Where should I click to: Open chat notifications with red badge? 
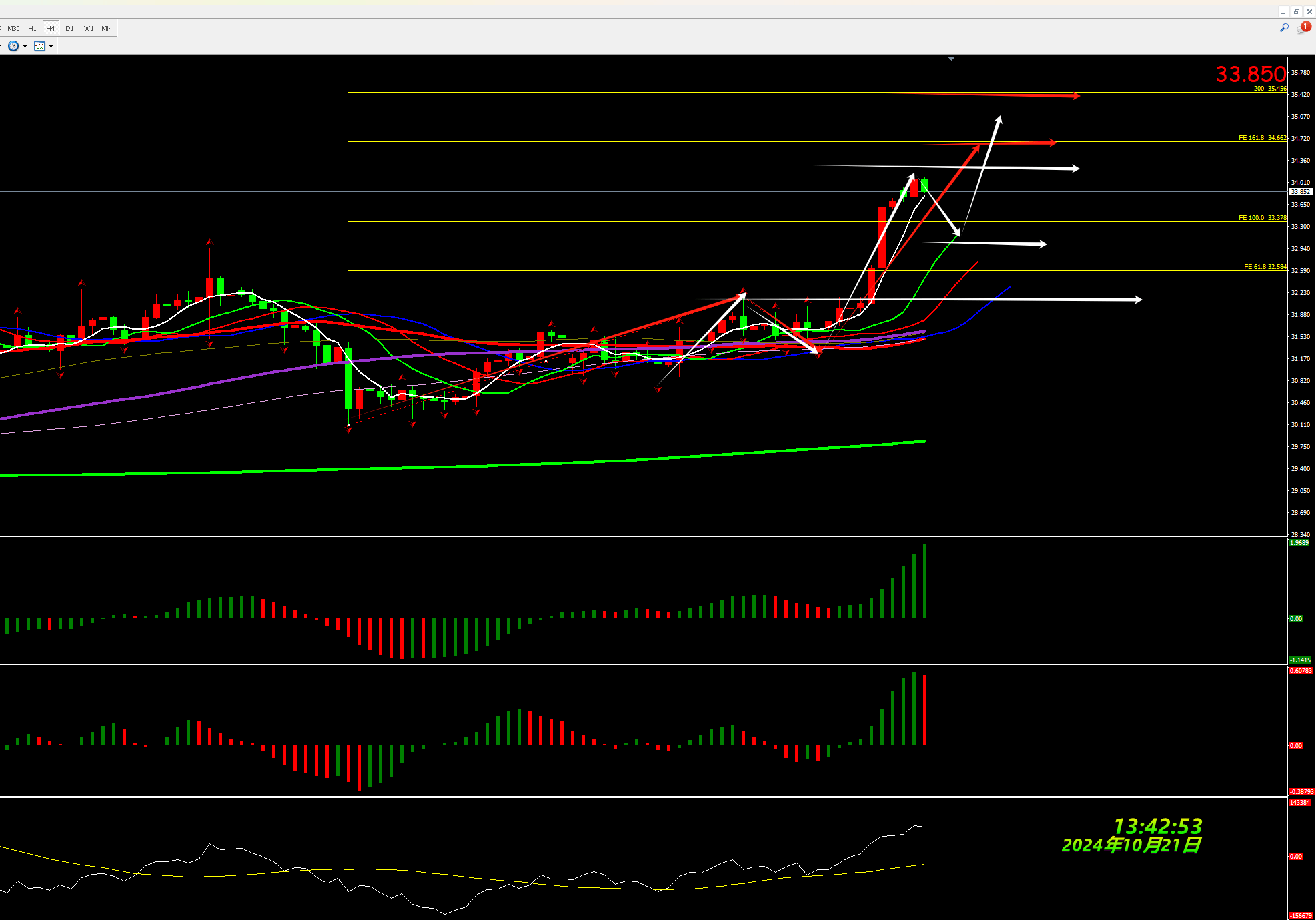coord(1304,27)
